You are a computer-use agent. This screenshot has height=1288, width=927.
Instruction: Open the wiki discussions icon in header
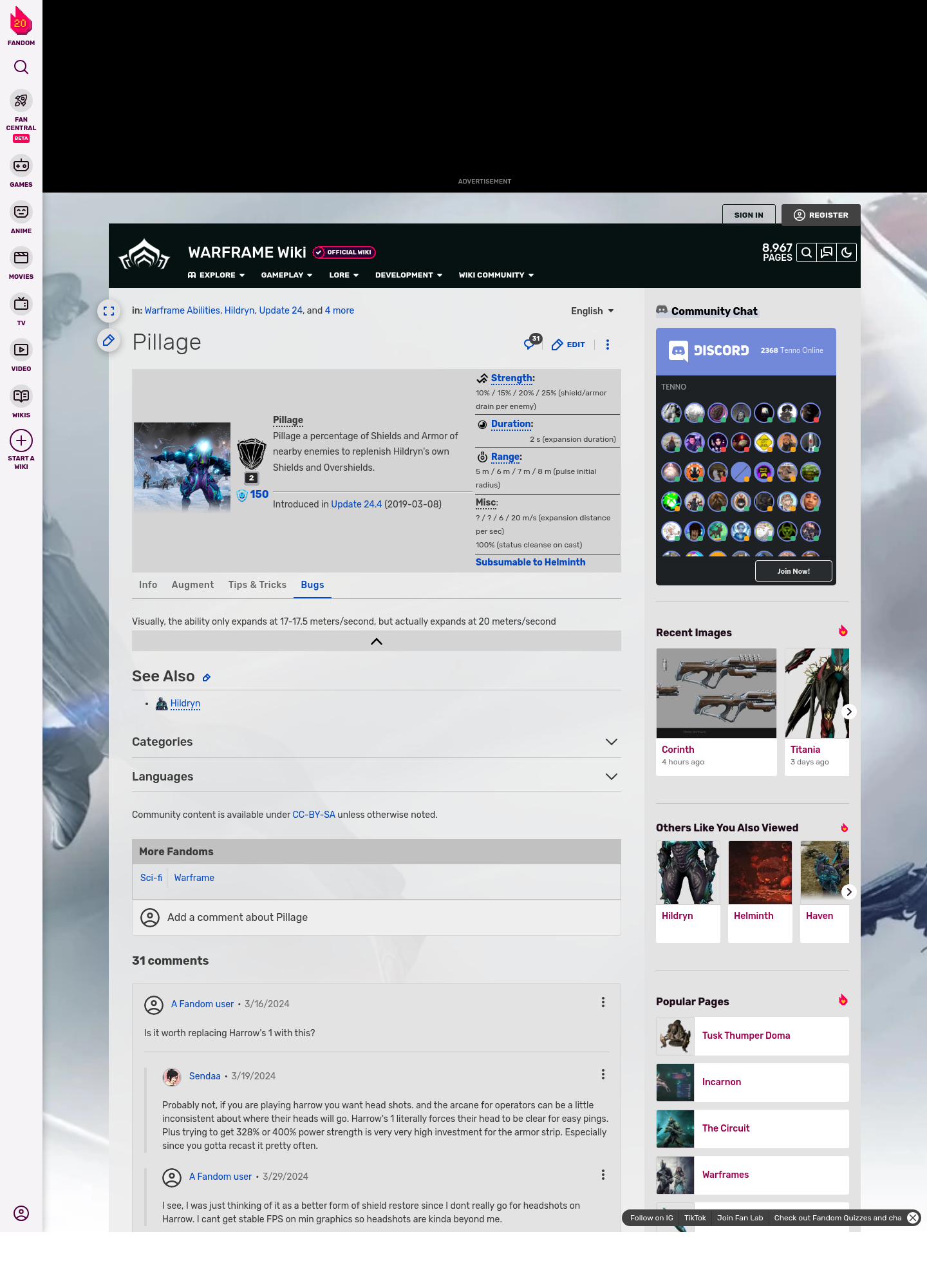click(827, 252)
